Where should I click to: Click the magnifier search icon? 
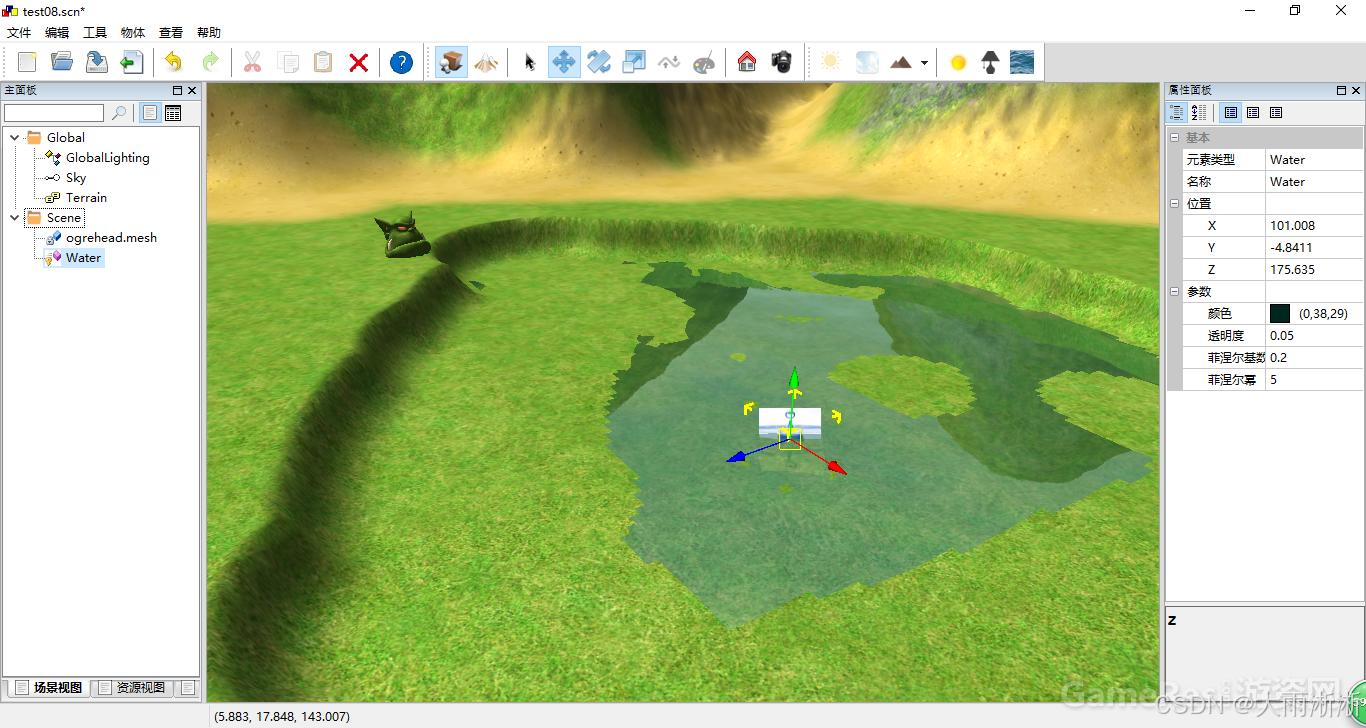pos(119,113)
